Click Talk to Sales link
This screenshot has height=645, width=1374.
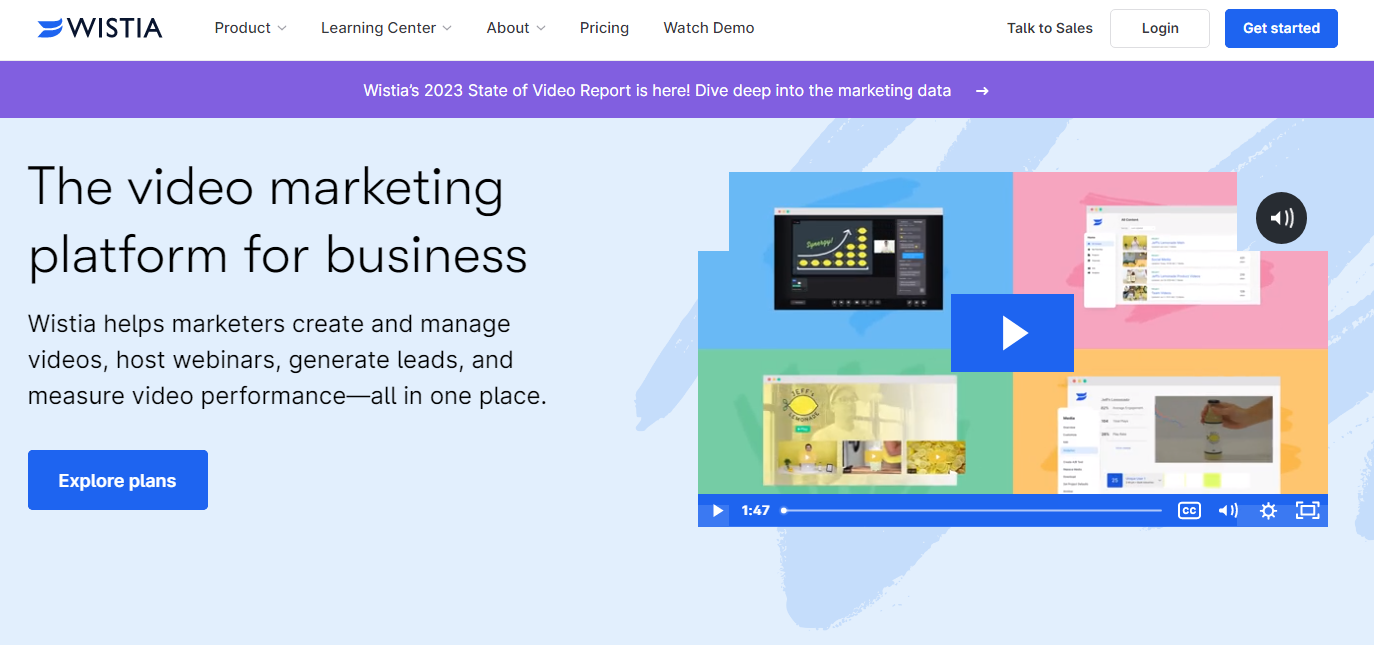[1050, 28]
